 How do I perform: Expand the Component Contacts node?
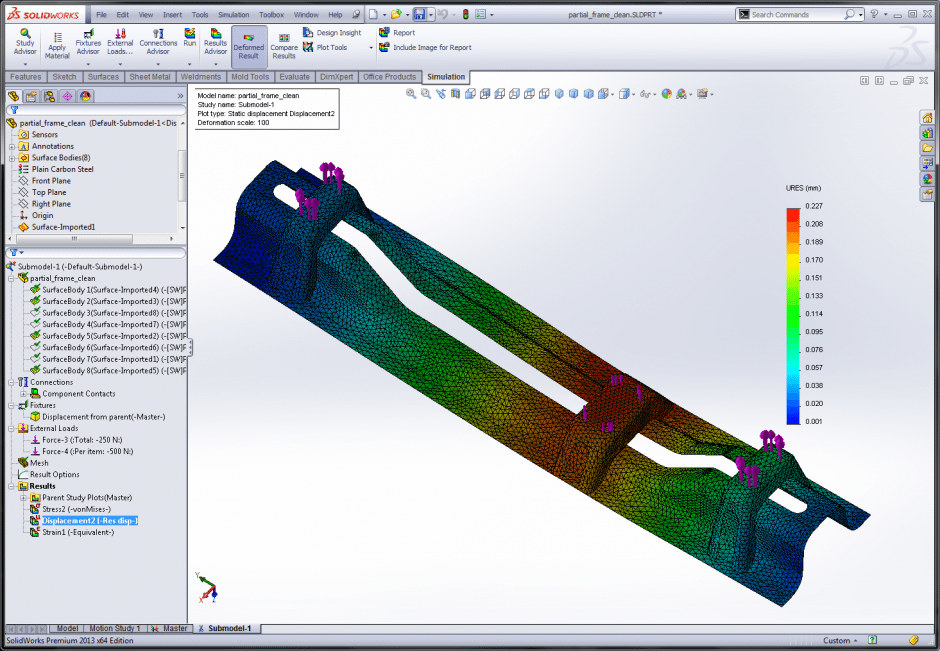(23, 394)
